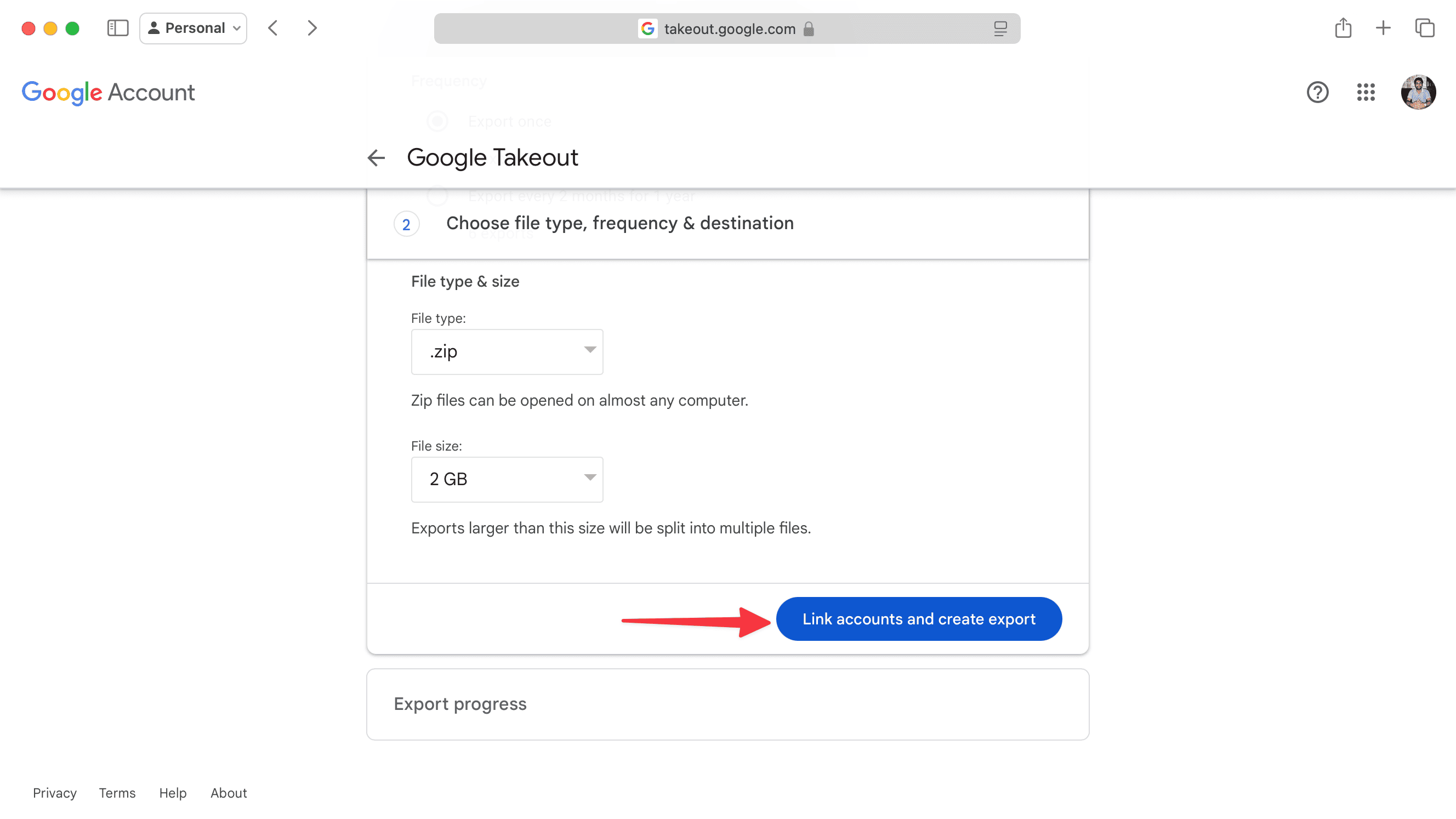Click the browser new tab icon
This screenshot has height=819, width=1456.
(1384, 28)
